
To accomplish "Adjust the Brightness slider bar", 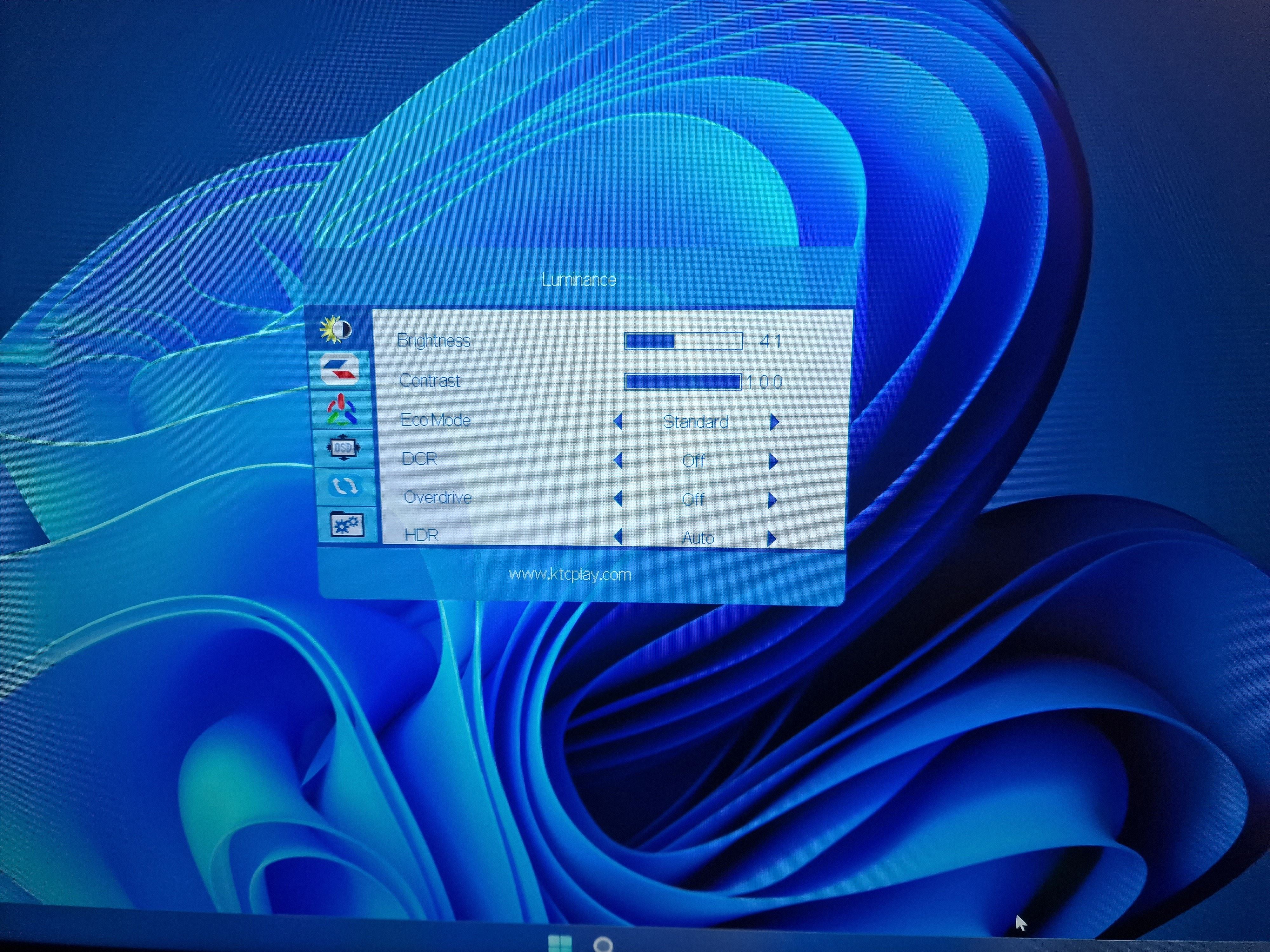I will click(684, 341).
